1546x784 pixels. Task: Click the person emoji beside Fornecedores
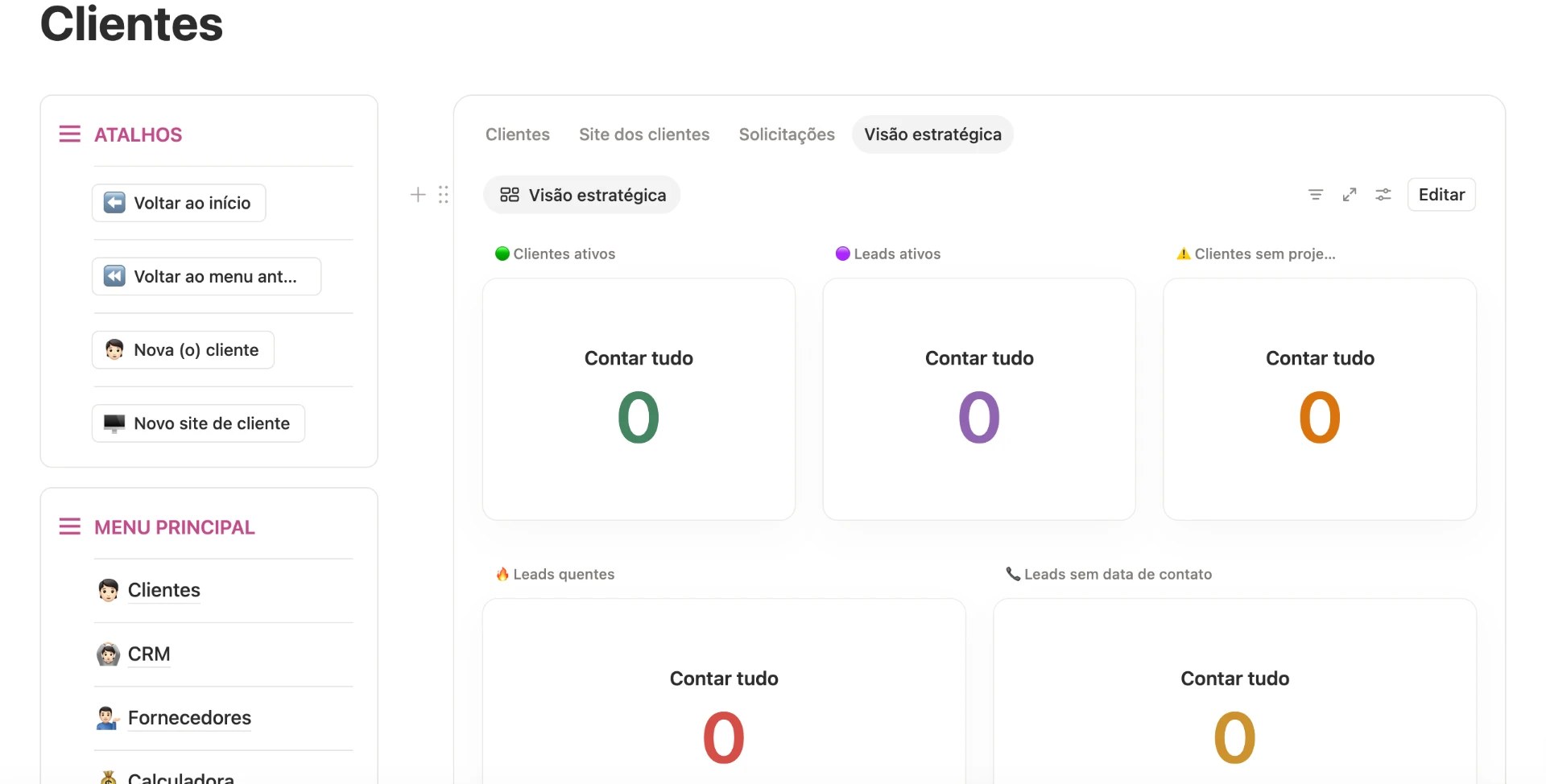108,718
